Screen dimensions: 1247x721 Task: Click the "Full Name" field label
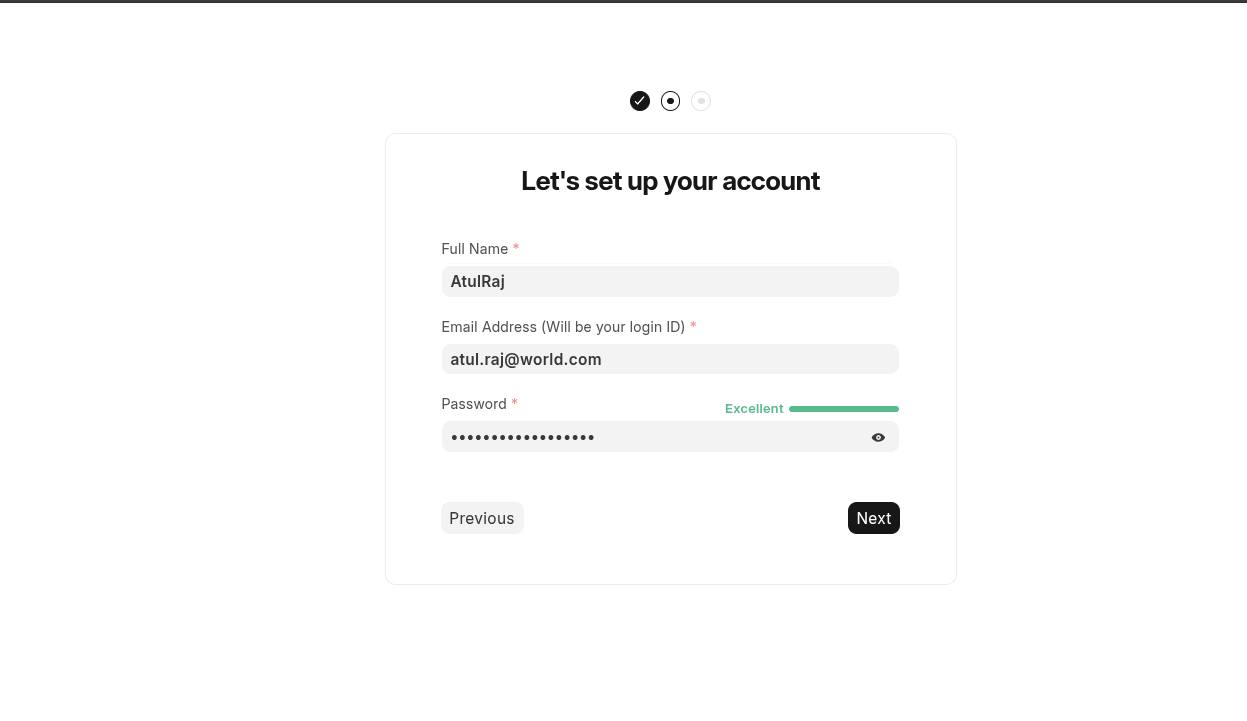tap(475, 249)
